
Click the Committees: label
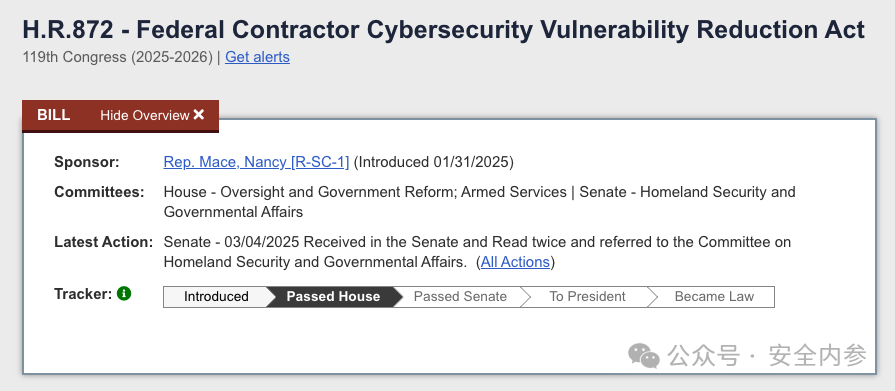click(x=99, y=192)
